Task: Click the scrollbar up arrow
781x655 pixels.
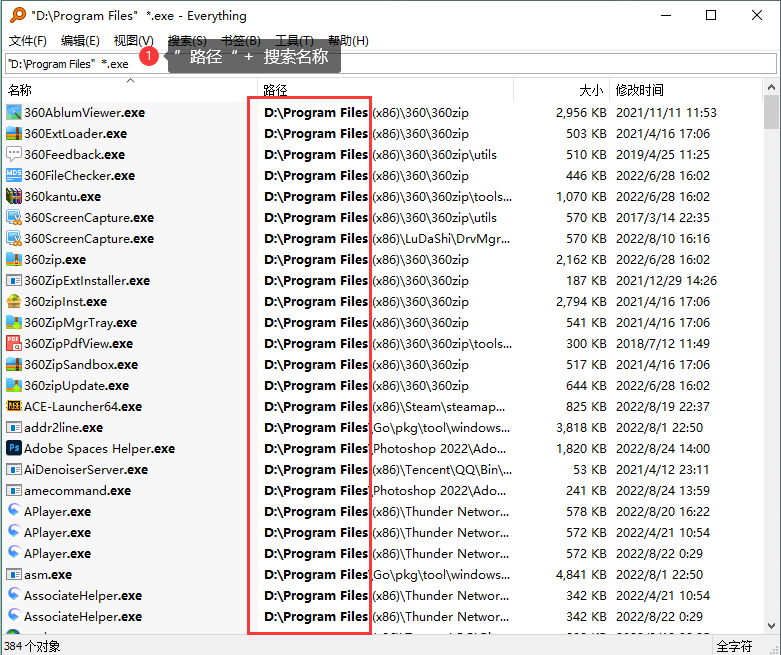Action: pyautogui.click(x=771, y=87)
